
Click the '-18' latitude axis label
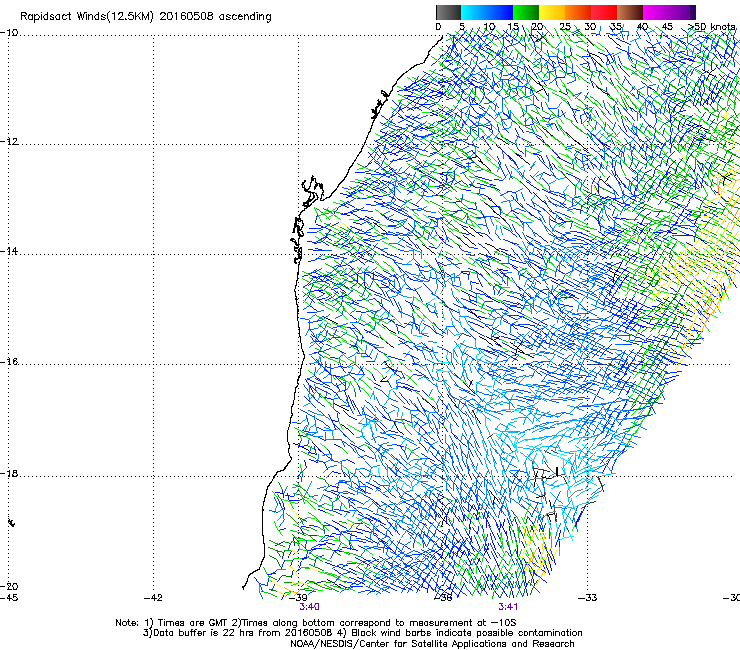(x=9, y=473)
